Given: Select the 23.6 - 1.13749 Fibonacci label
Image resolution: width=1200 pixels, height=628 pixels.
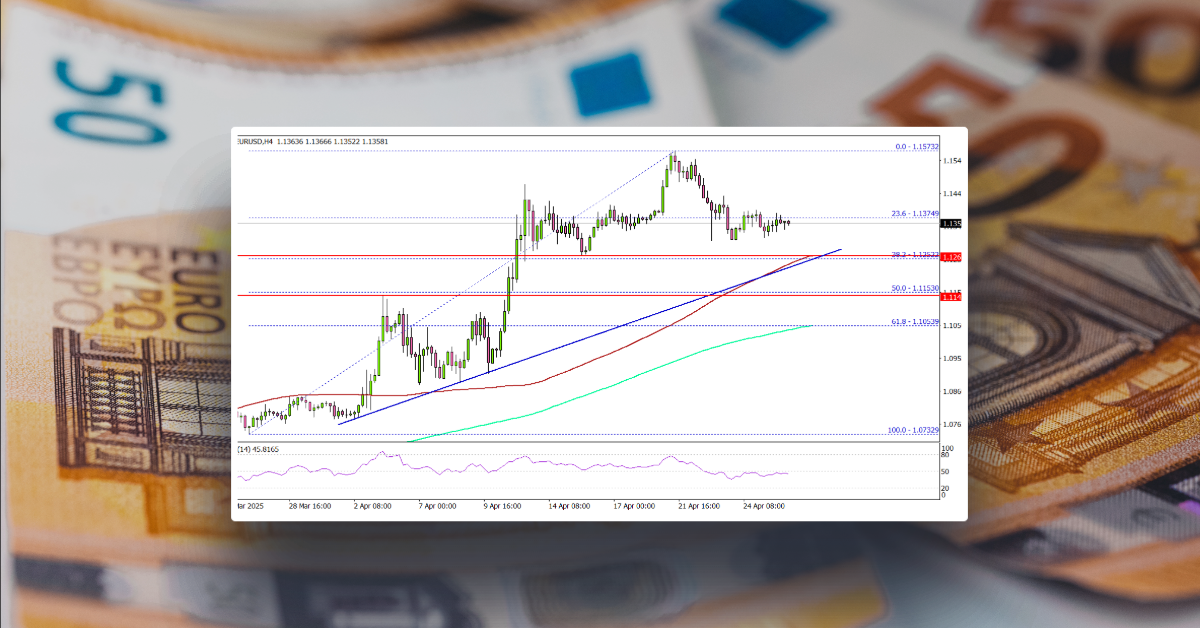Looking at the screenshot, I should pyautogui.click(x=912, y=212).
